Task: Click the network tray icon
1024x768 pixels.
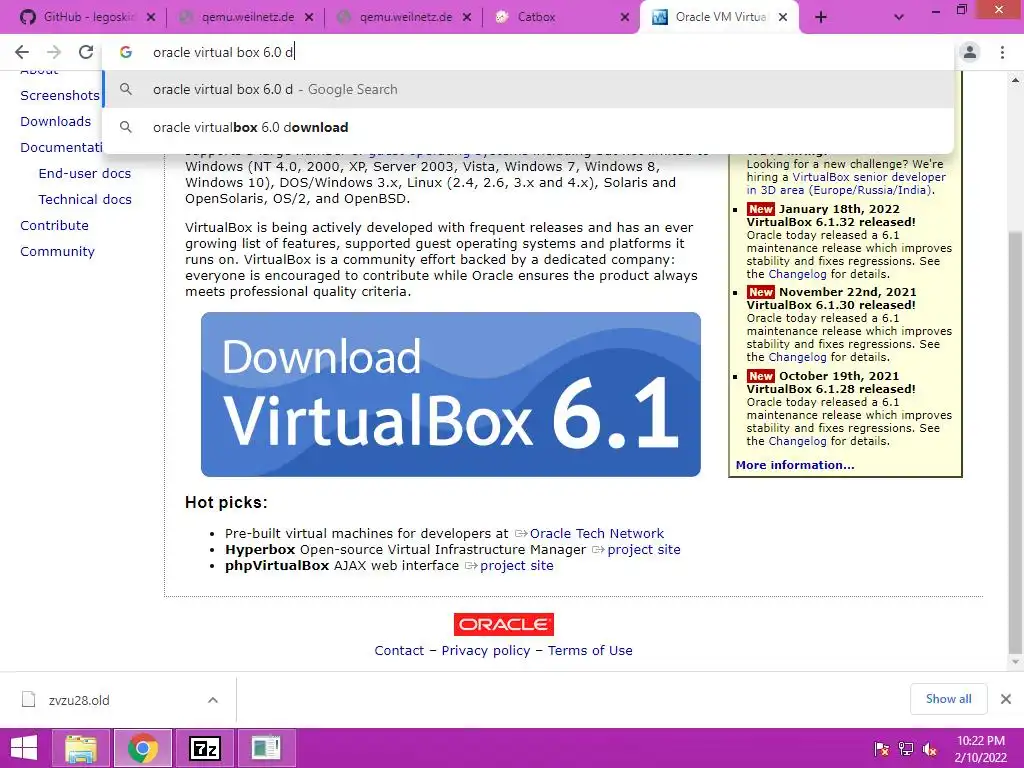Action: pos(906,749)
